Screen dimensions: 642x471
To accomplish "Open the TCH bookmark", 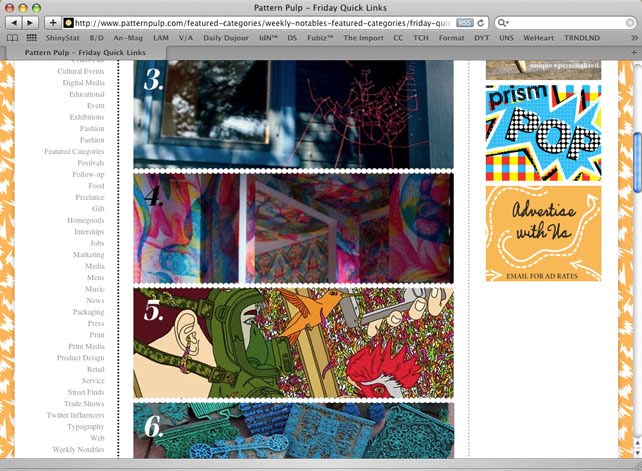I will 420,38.
